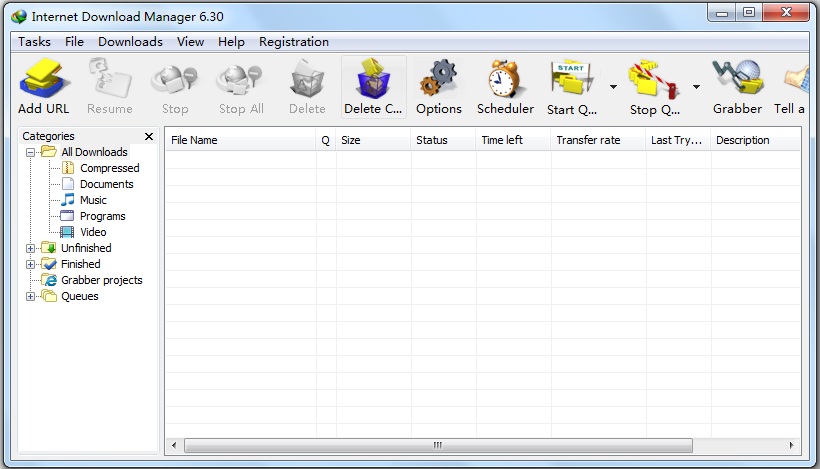Open the Downloads menu

[x=130, y=42]
